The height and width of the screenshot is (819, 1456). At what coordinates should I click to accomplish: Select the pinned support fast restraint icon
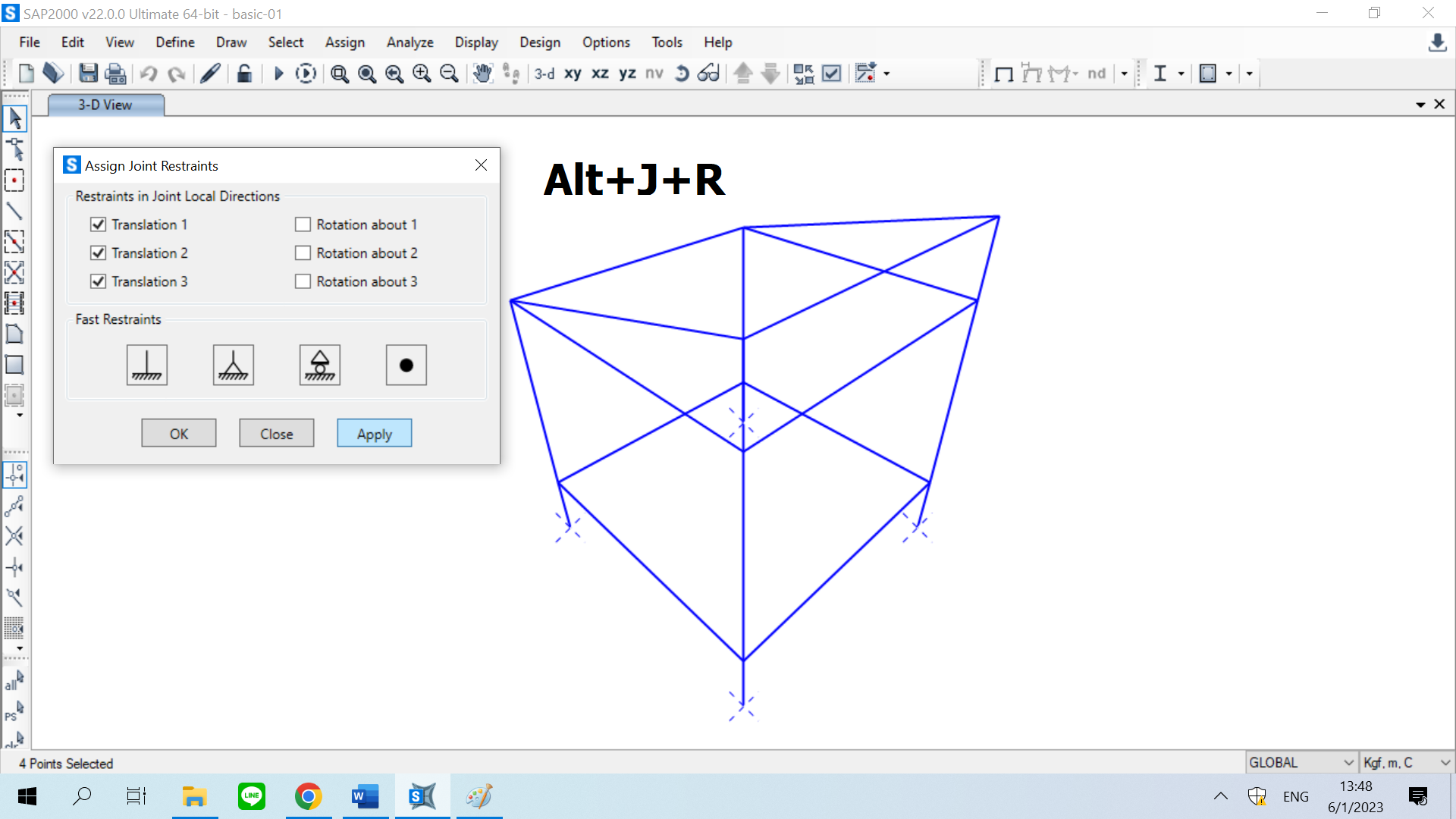point(233,365)
